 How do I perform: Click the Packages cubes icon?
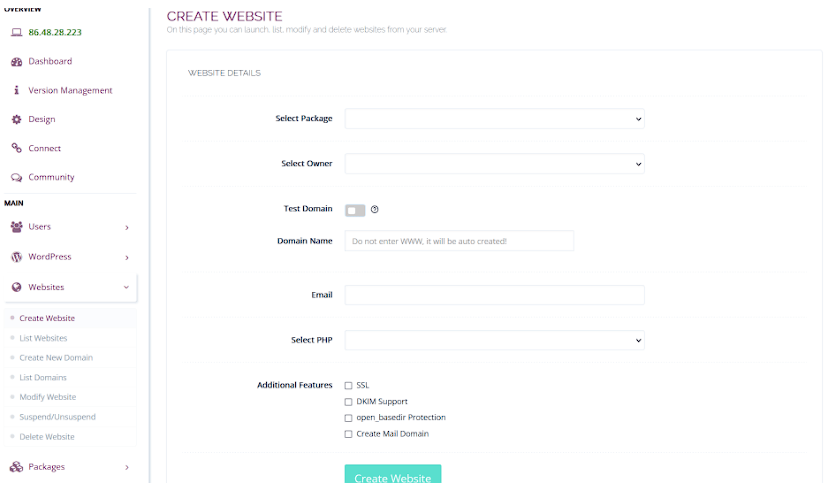tap(16, 467)
